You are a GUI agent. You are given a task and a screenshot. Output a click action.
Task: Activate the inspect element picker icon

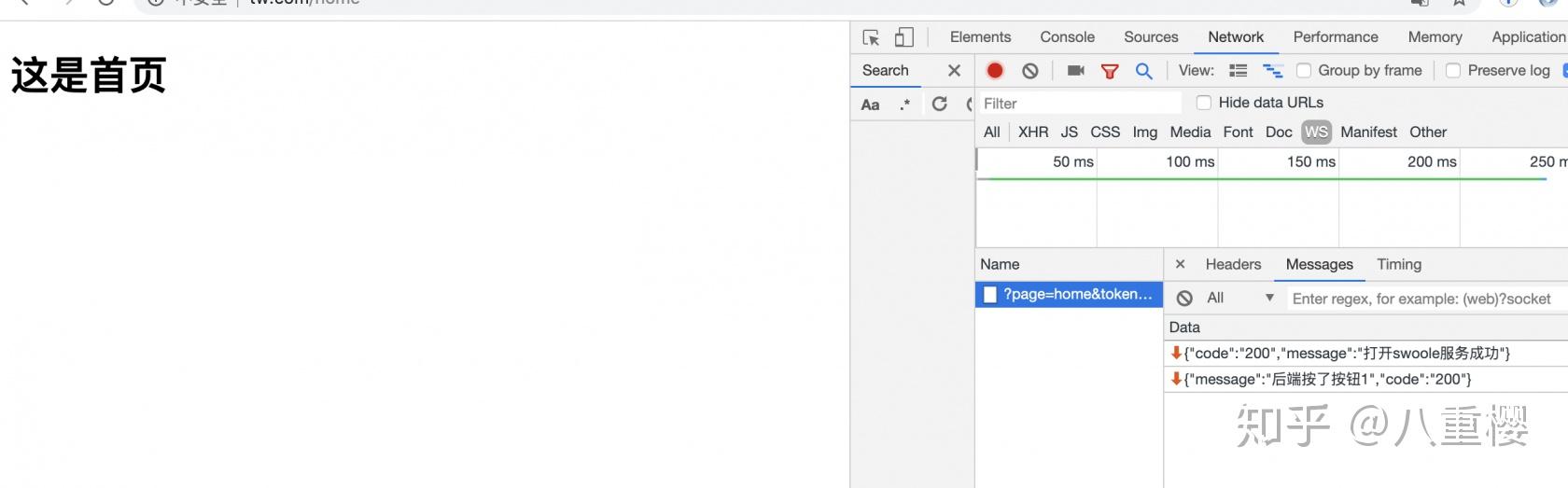point(871,37)
